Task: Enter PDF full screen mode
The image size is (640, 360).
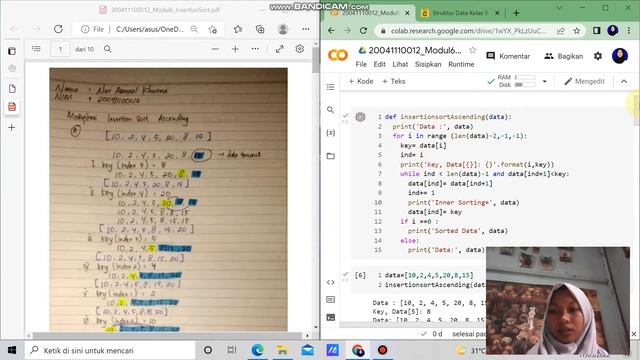Action: click(x=280, y=49)
